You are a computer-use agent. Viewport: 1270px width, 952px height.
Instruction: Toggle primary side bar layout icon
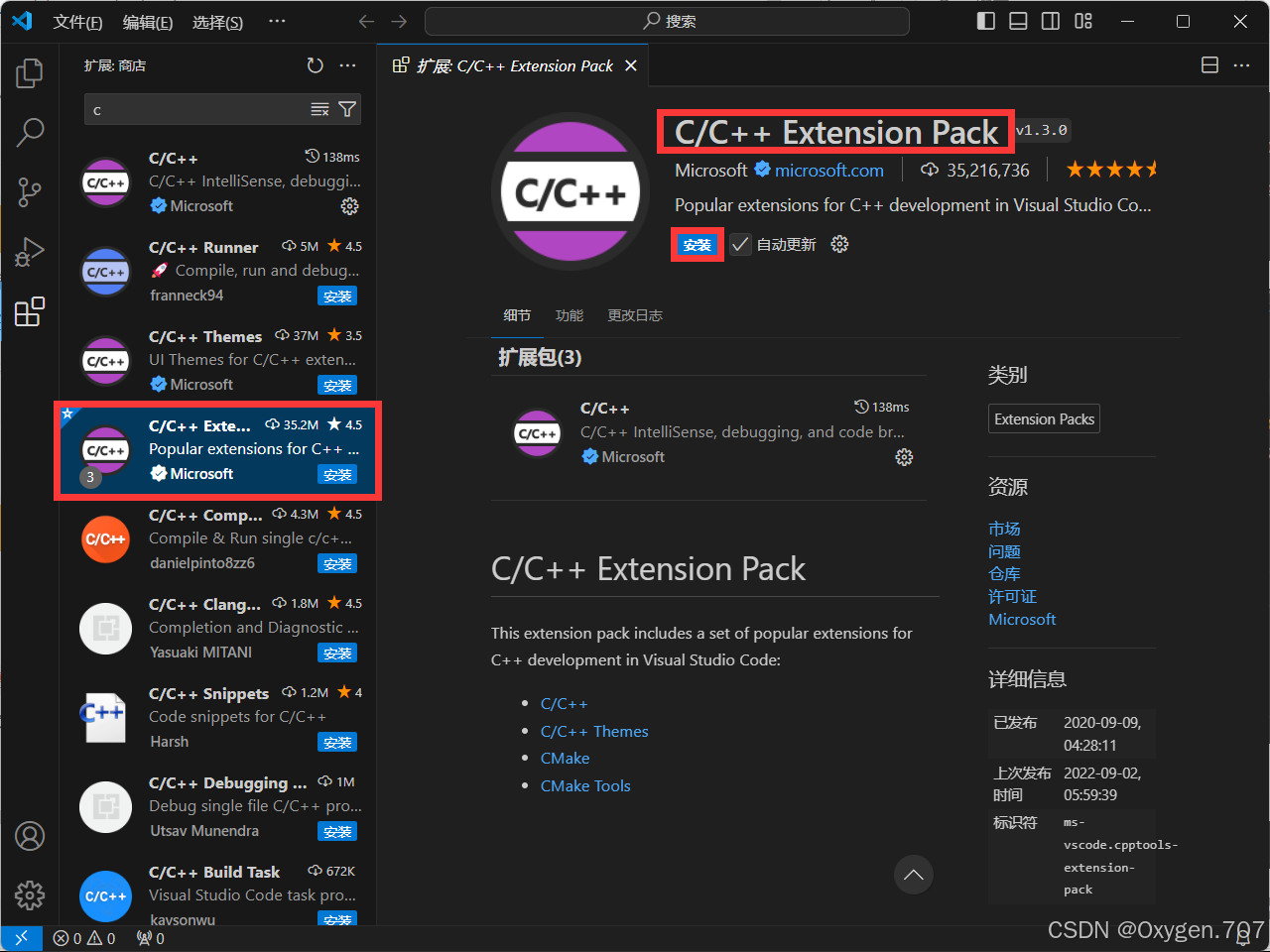tap(985, 21)
